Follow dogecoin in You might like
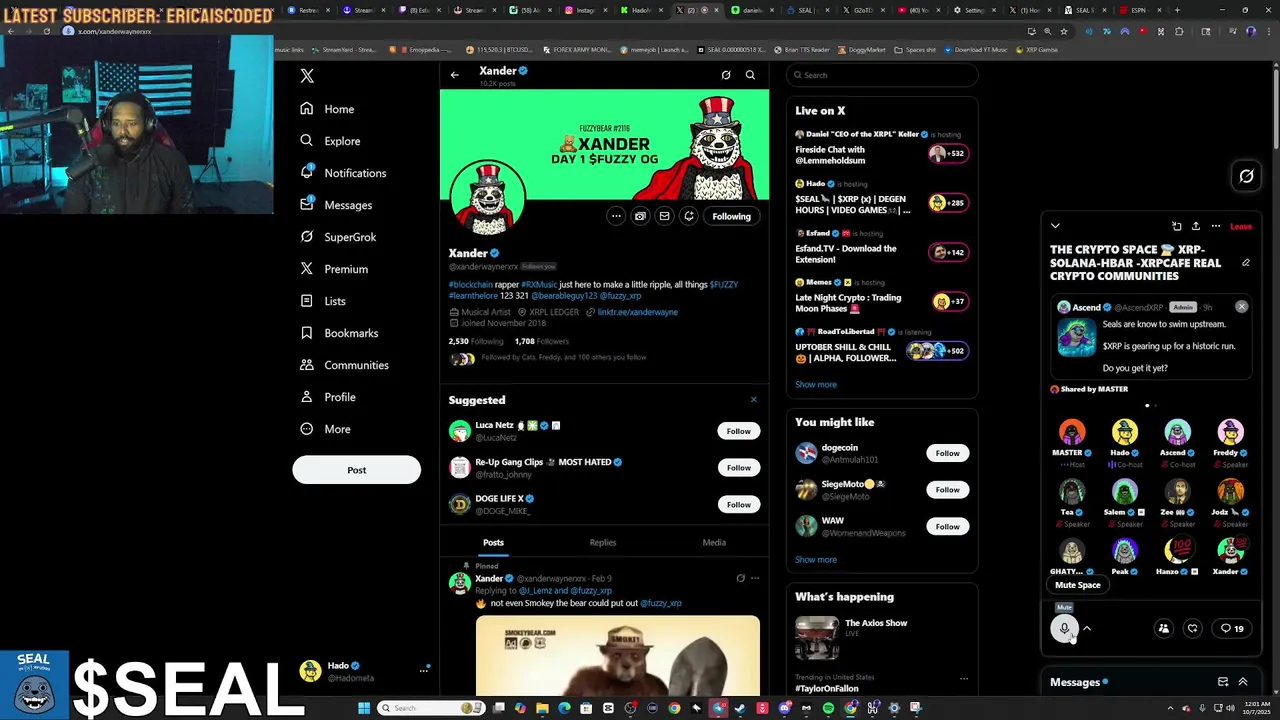 point(947,453)
